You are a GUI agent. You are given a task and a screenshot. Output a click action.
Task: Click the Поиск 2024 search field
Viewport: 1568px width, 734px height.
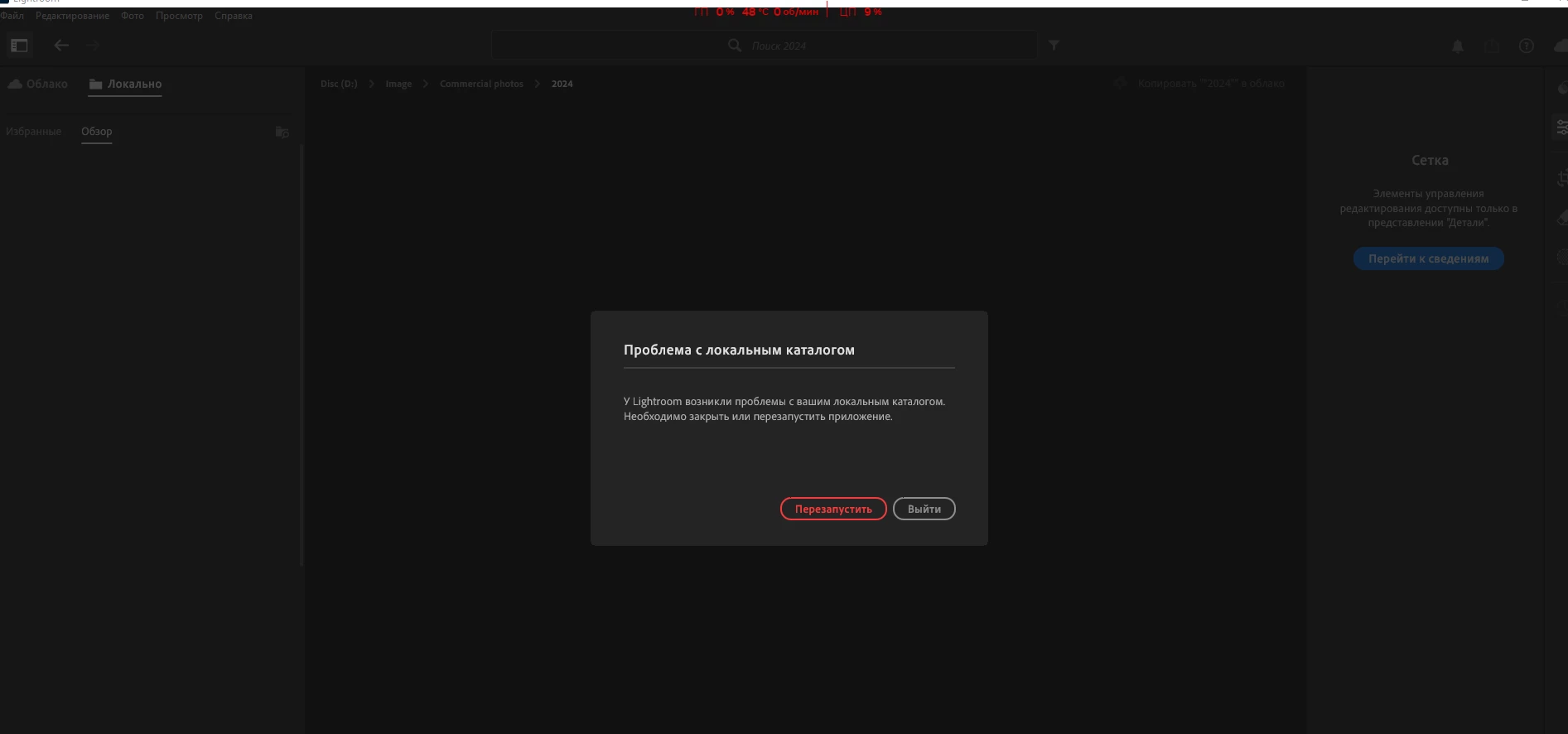[x=765, y=46]
